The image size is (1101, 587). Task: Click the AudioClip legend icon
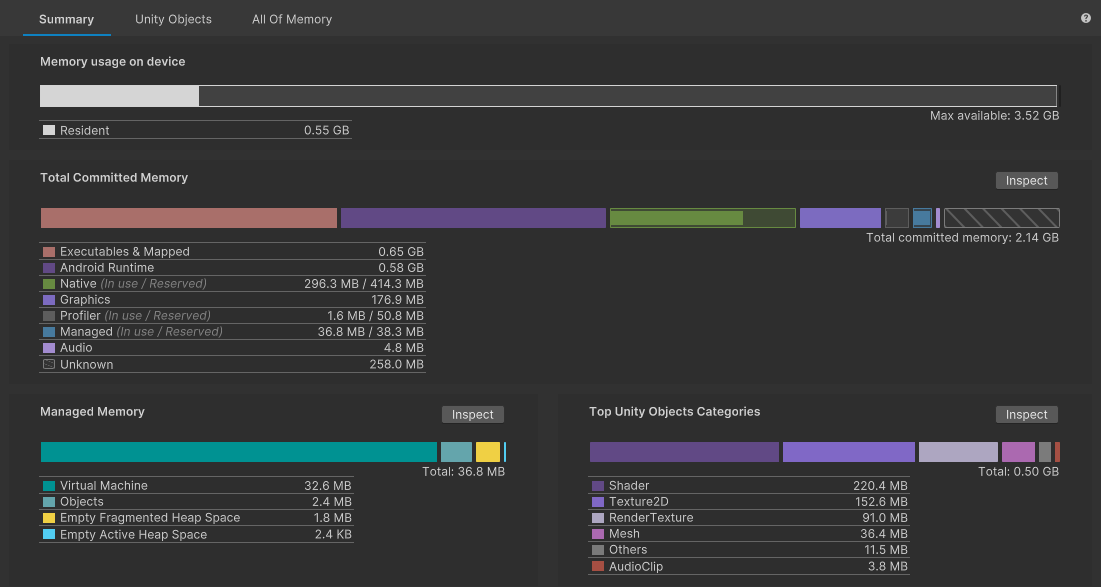pyautogui.click(x=596, y=566)
